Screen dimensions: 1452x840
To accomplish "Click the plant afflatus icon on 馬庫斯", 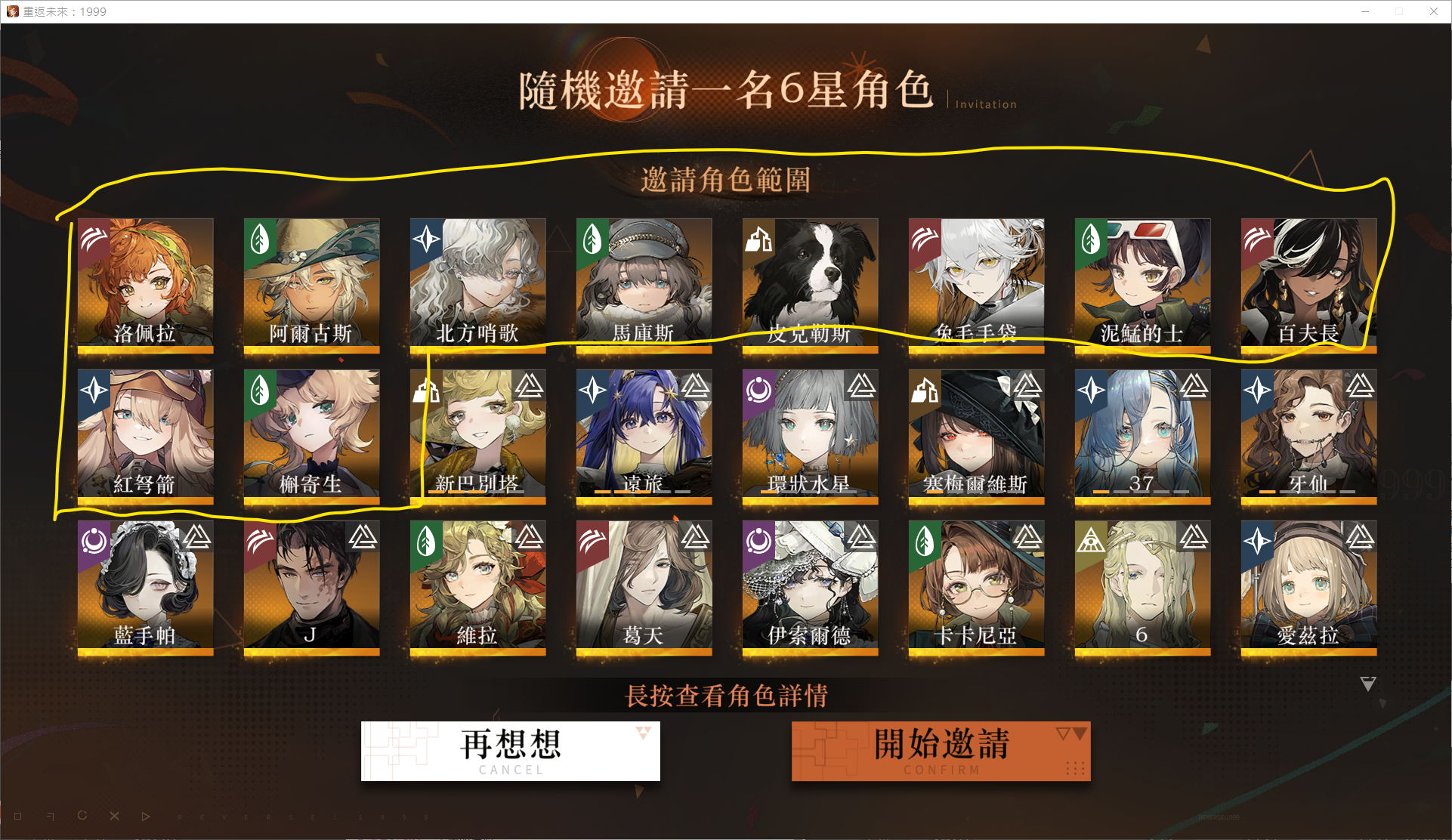I will click(x=592, y=239).
